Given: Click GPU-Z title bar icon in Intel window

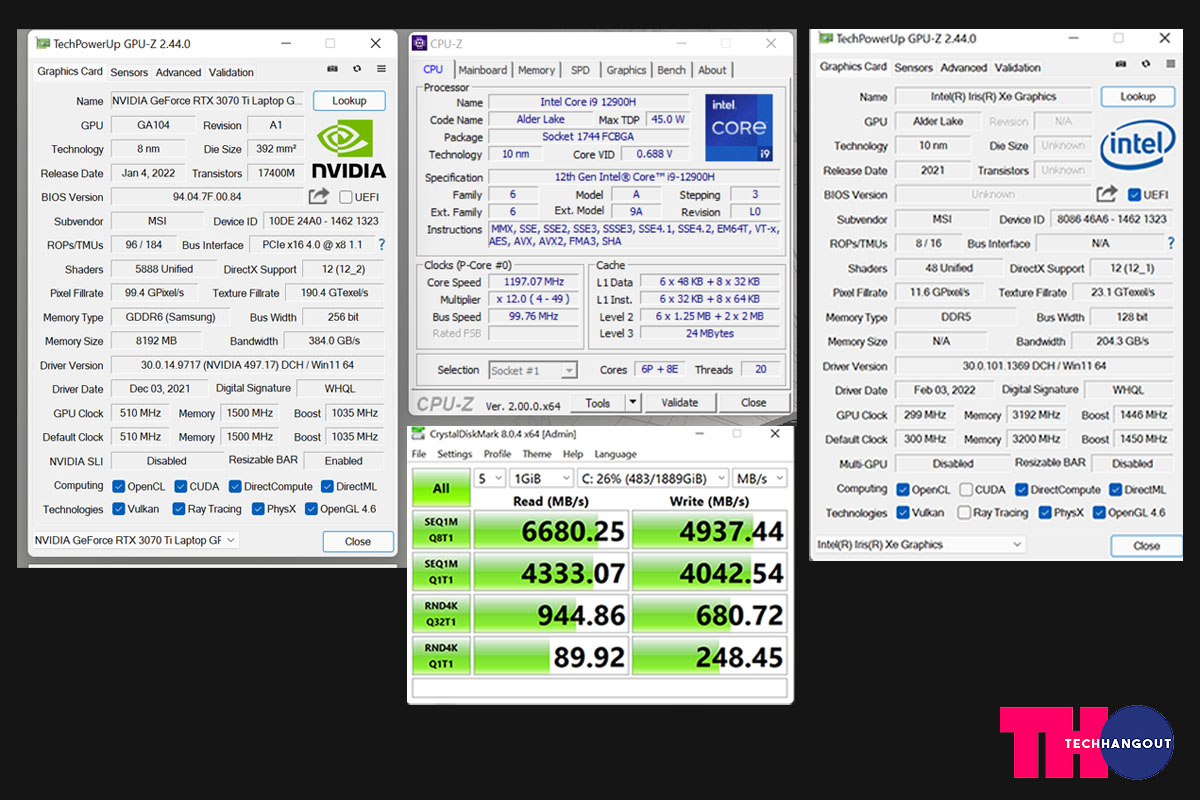Looking at the screenshot, I should coord(826,39).
